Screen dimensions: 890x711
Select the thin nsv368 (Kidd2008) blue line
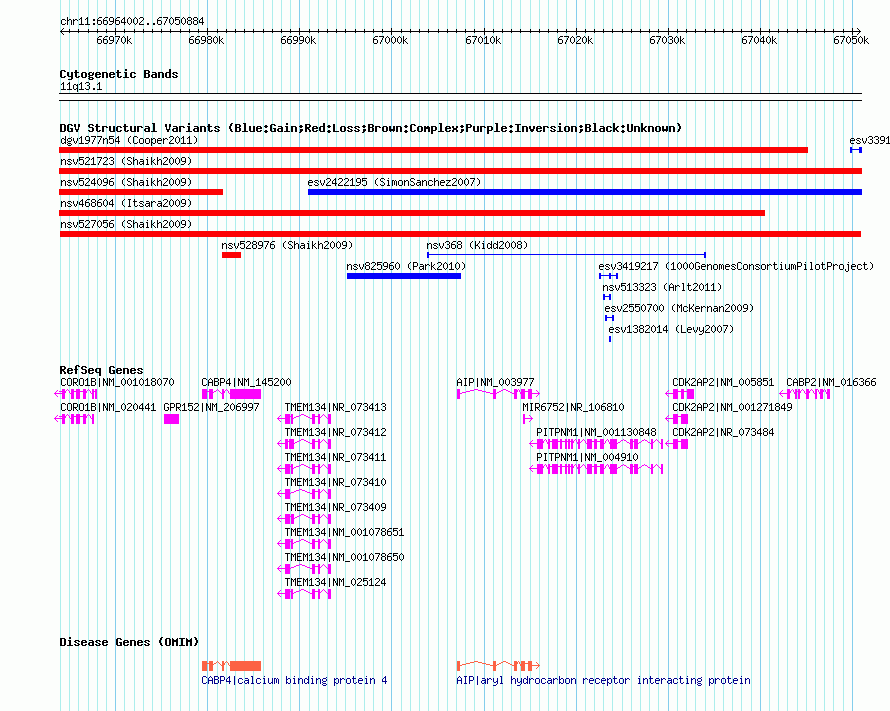566,255
